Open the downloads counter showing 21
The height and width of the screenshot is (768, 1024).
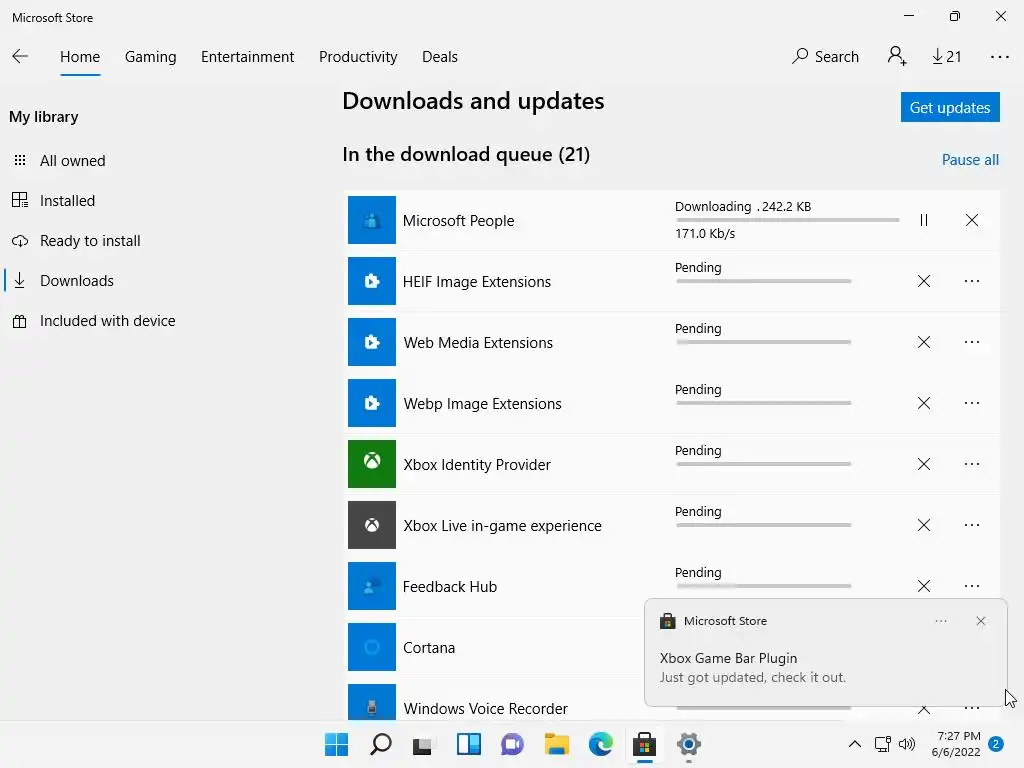946,56
